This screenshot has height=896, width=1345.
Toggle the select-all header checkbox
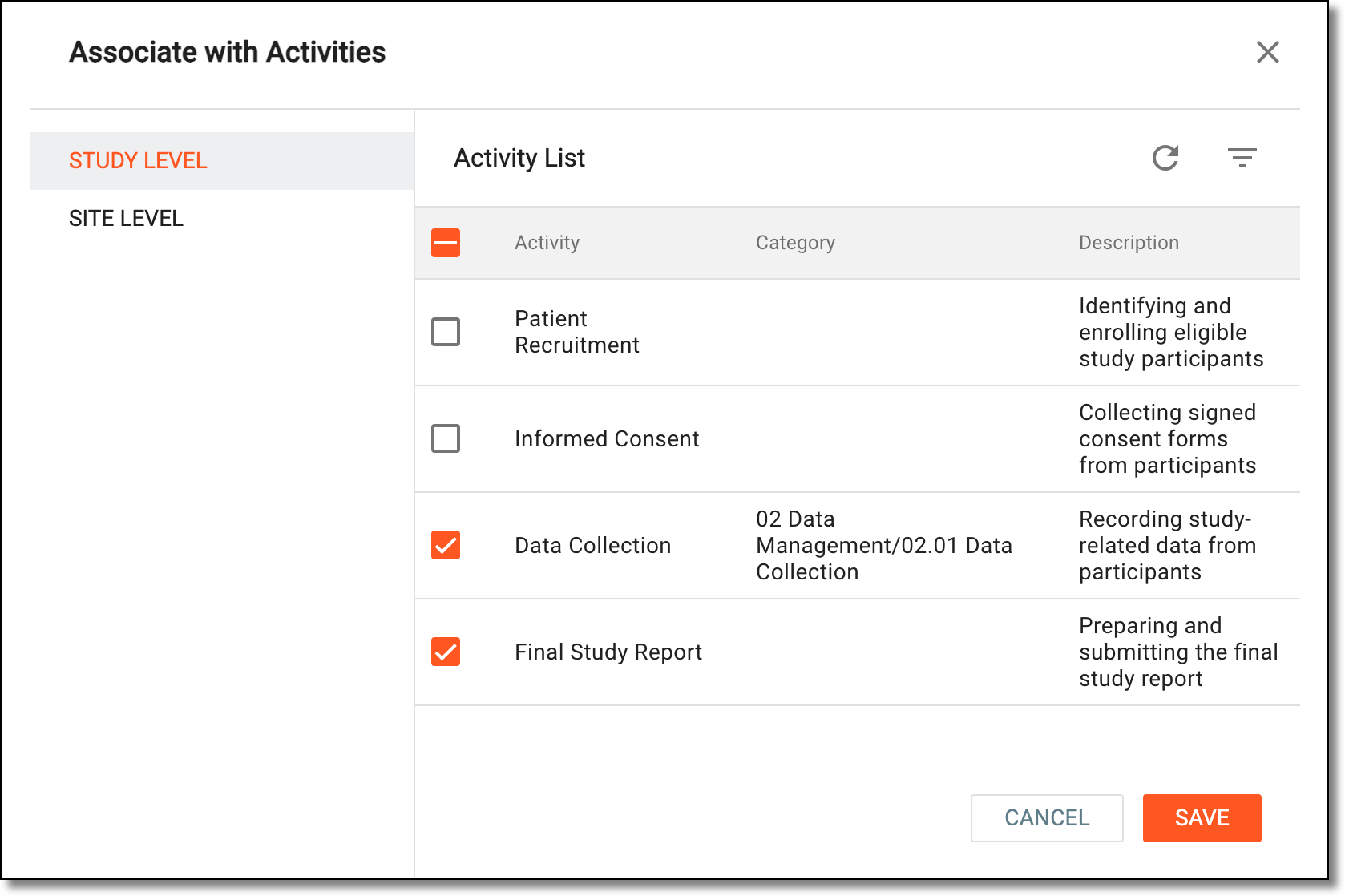446,243
